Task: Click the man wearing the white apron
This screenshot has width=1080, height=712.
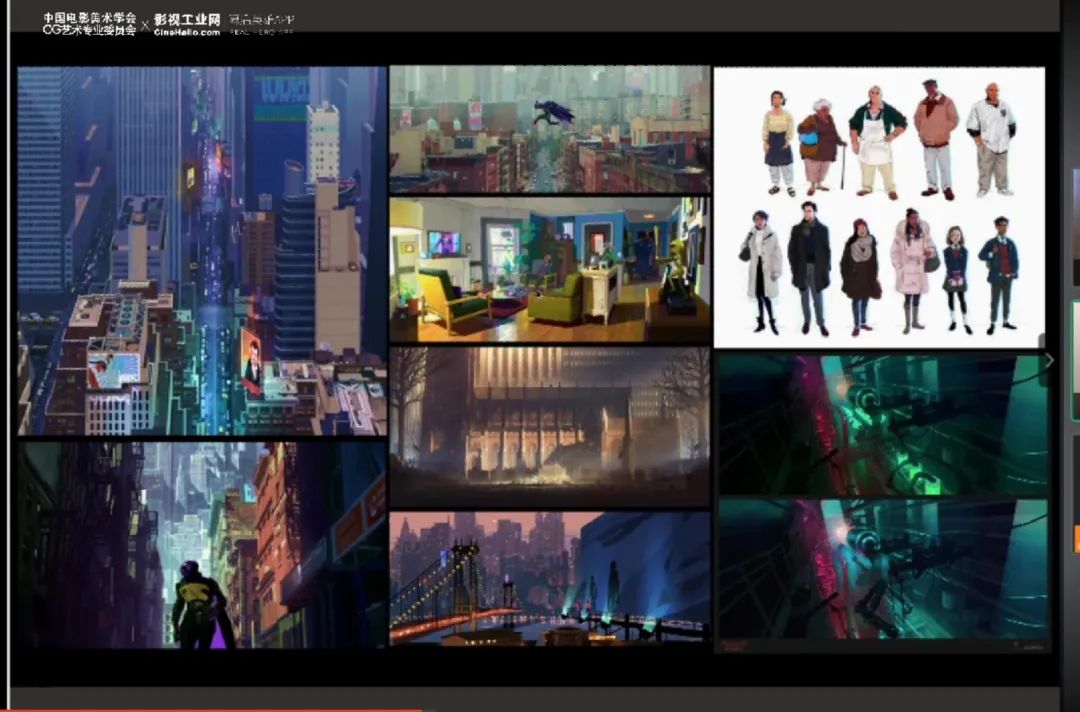Action: tap(877, 139)
